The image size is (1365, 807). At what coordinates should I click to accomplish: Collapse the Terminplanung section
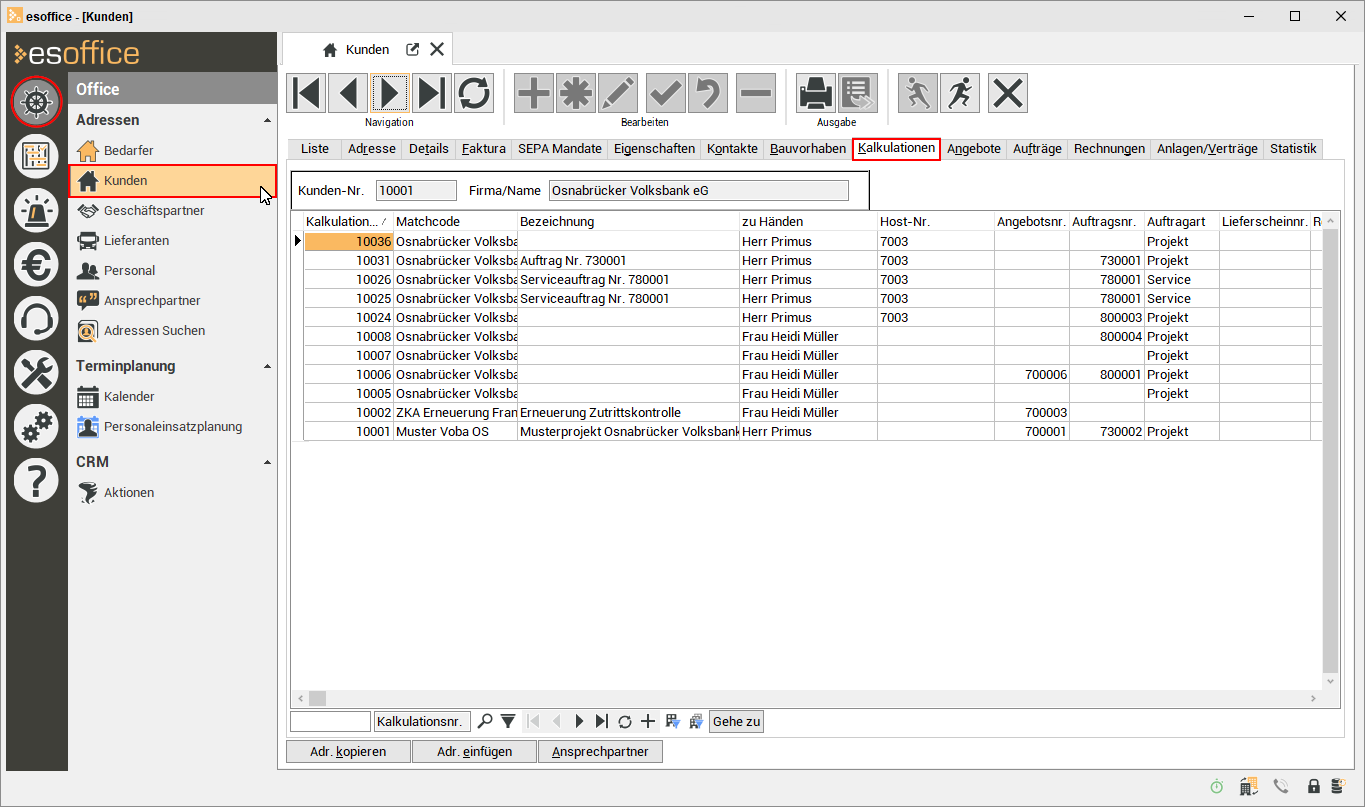tap(267, 366)
